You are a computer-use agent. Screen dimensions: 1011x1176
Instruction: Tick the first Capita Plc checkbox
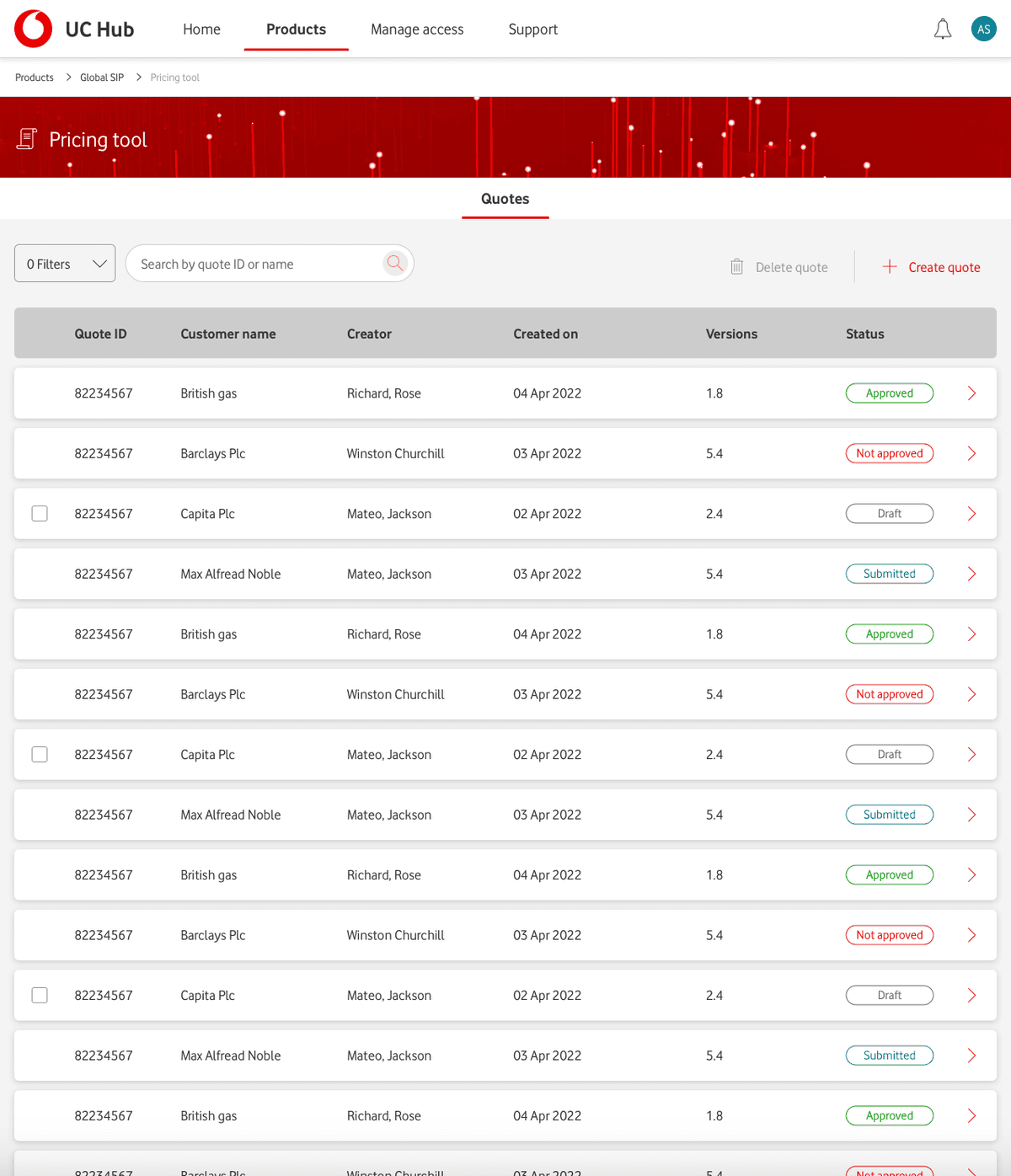(x=40, y=514)
